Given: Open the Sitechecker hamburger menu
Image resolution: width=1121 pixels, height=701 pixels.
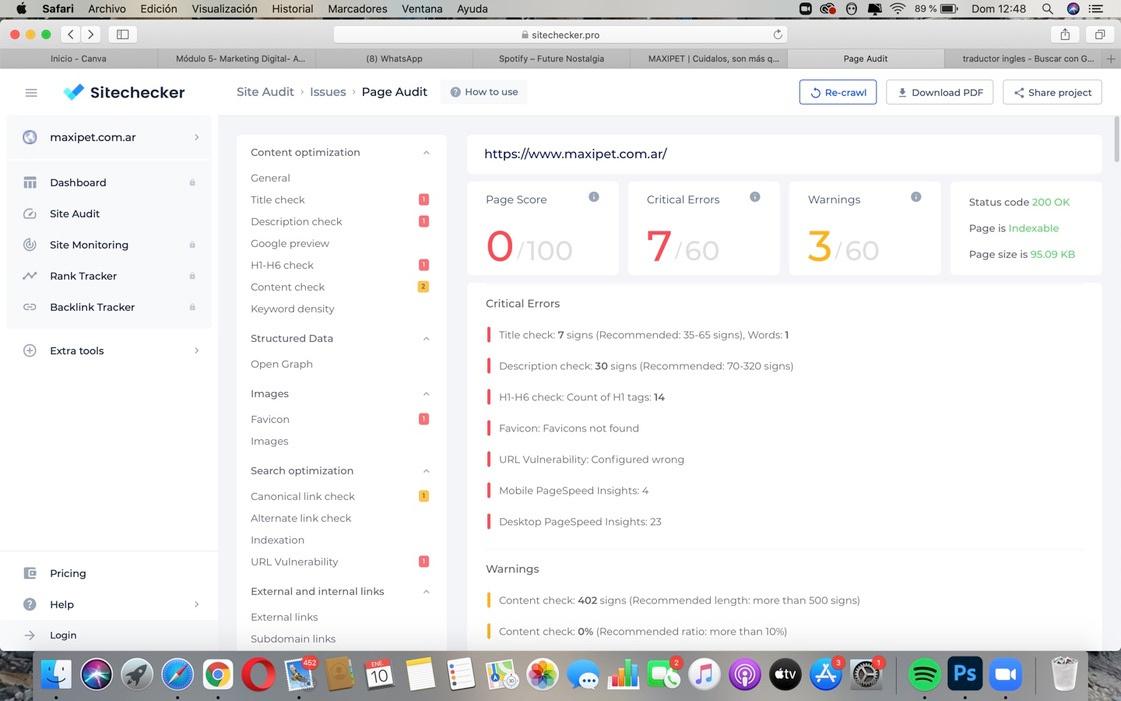Looking at the screenshot, I should tap(31, 93).
